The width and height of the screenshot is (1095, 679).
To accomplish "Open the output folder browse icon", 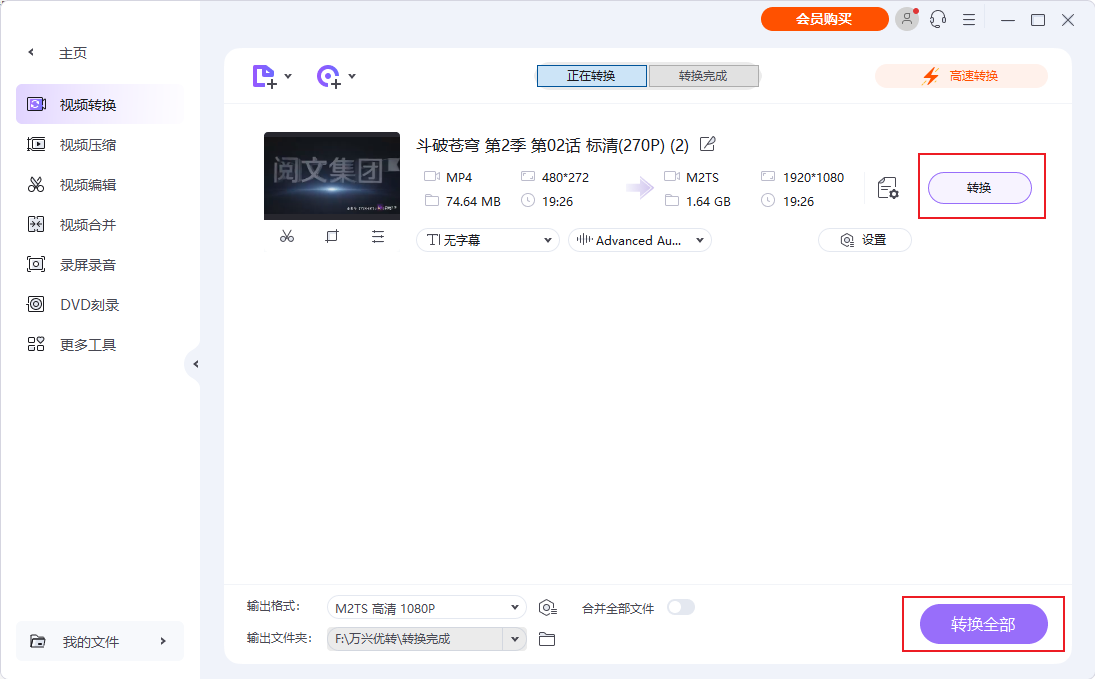I will point(547,639).
